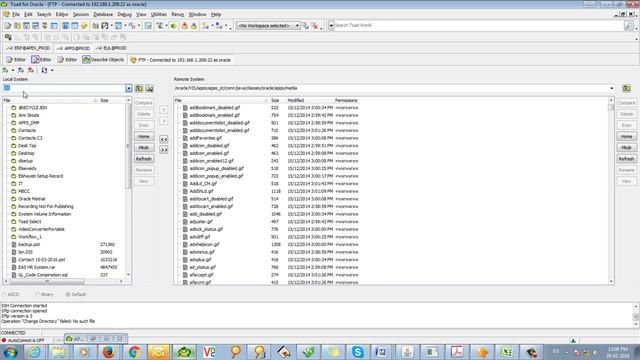
Task: Open the Local System drive dropdown
Action: click(129, 88)
